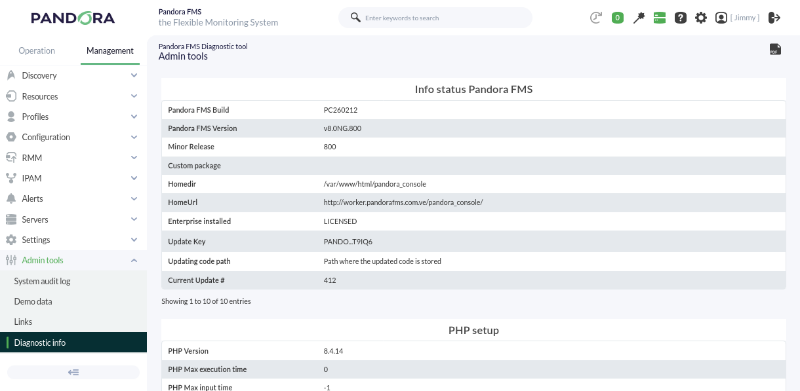The image size is (800, 391).
Task: Click the Admin tools sliders icon
Action: tap(11, 260)
